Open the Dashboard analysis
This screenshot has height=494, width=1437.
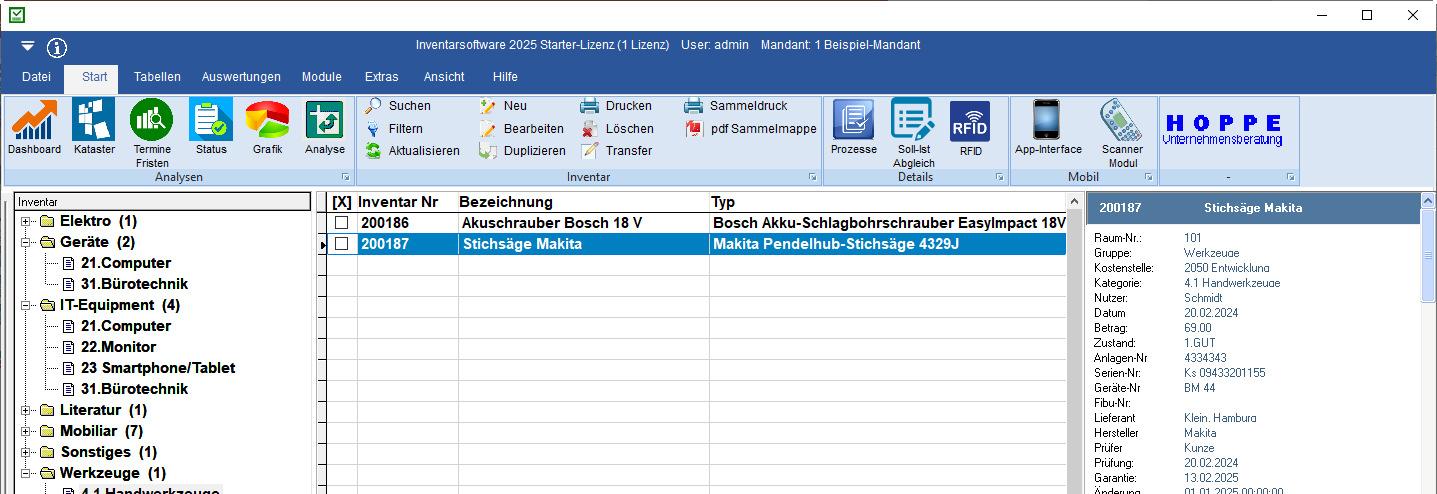[34, 127]
